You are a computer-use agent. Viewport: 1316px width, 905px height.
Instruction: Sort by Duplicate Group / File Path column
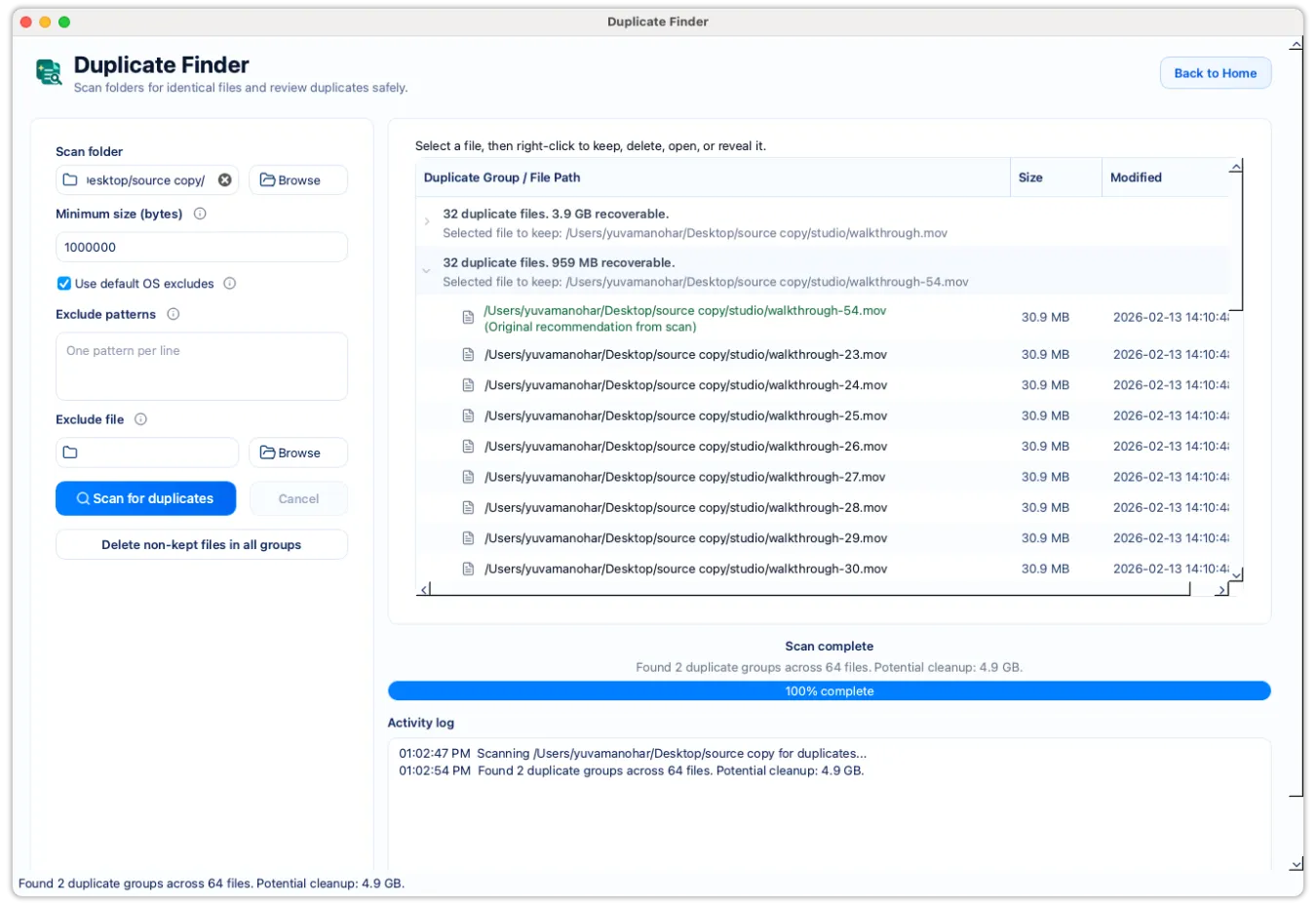click(x=713, y=177)
